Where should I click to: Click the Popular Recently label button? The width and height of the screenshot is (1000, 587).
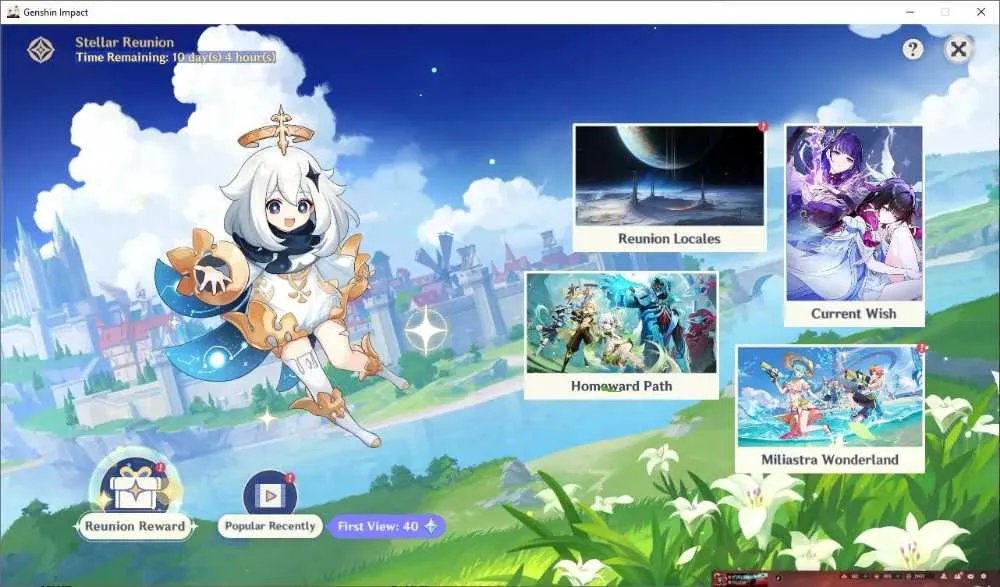coord(270,526)
